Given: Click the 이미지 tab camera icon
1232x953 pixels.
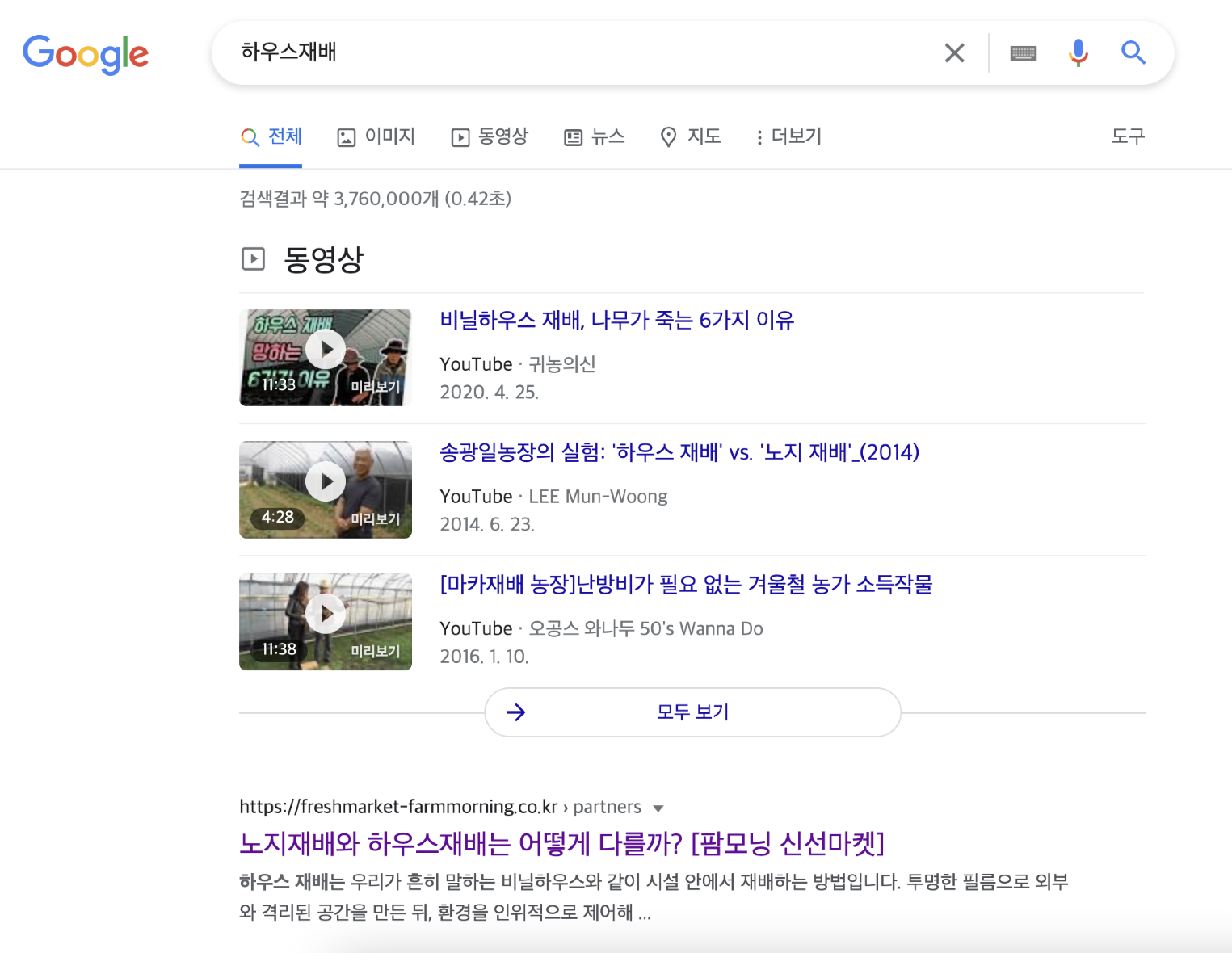Looking at the screenshot, I should coord(347,136).
